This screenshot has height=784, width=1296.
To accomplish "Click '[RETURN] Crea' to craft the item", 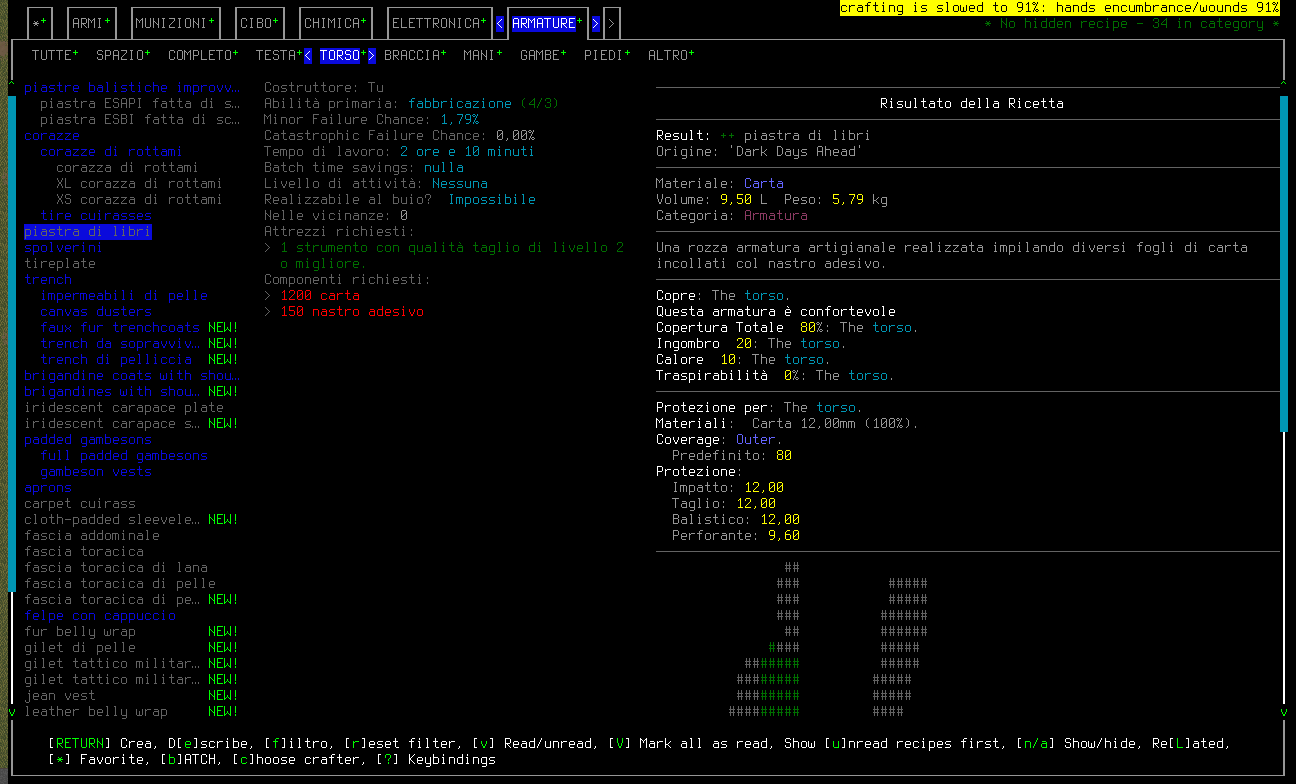I will point(100,743).
